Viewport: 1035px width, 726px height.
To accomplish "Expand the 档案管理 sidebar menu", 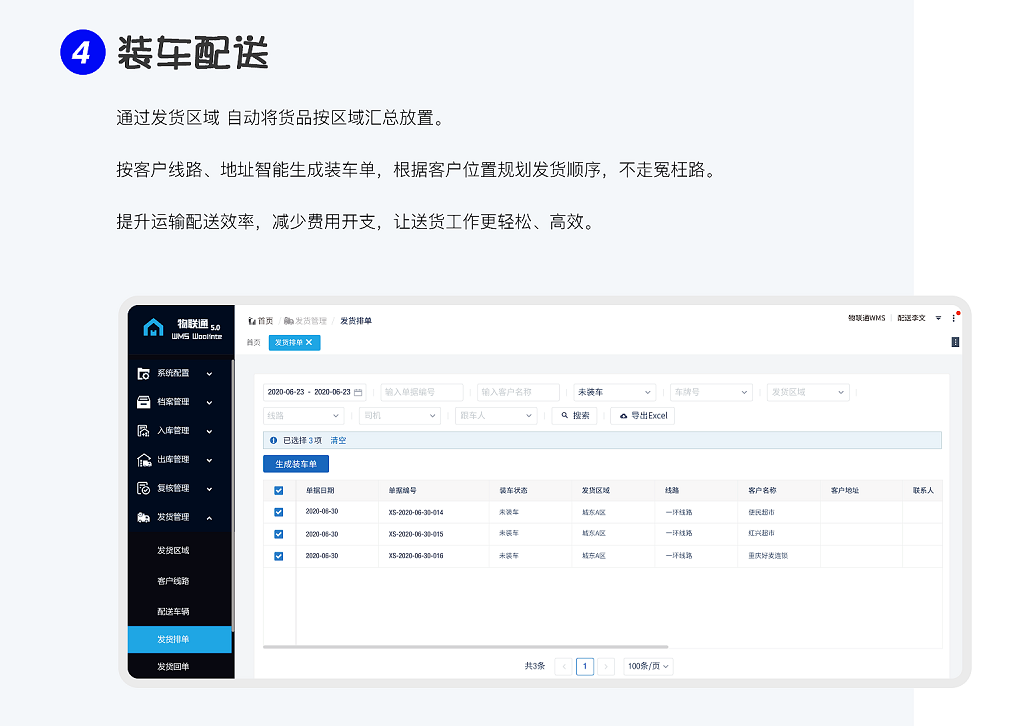I will coord(209,403).
